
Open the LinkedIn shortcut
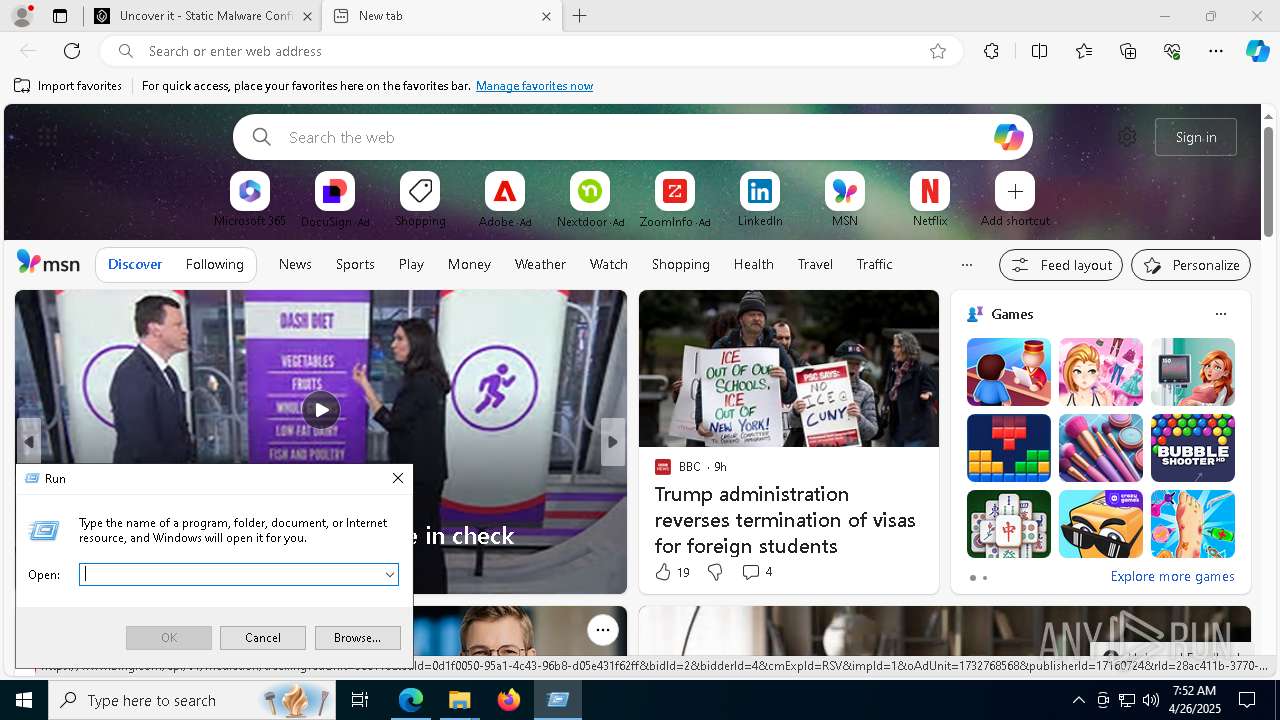pyautogui.click(x=760, y=199)
